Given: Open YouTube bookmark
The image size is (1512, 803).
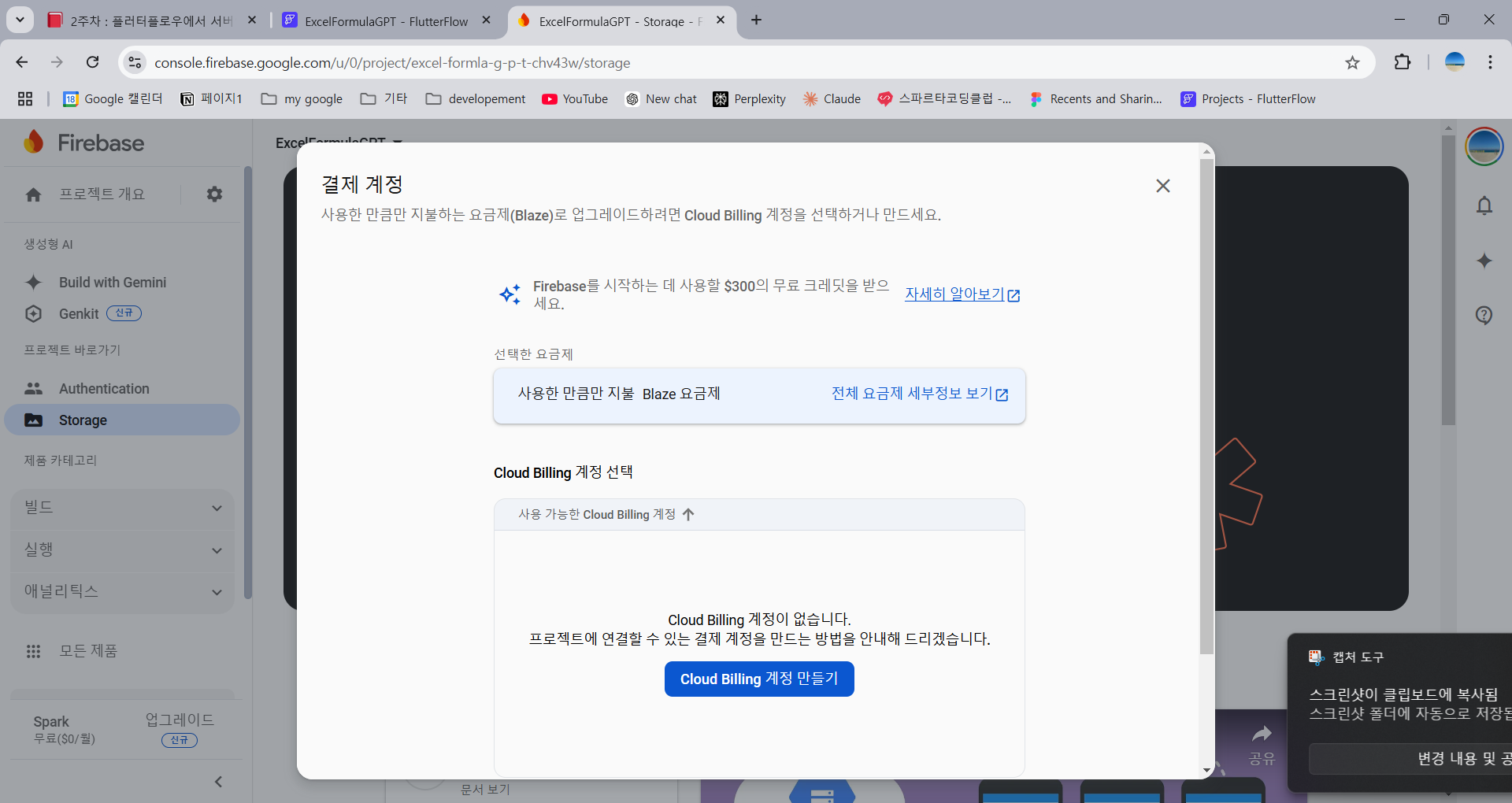Looking at the screenshot, I should pos(575,99).
